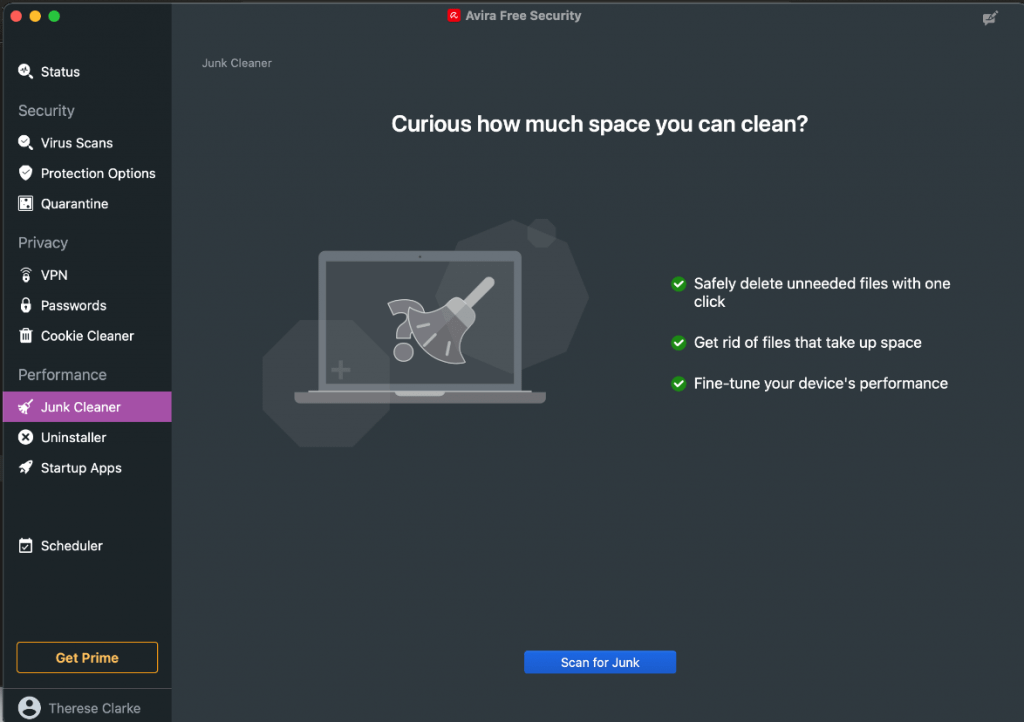Click the Startup Apps rocket icon
The height and width of the screenshot is (722, 1024).
tap(25, 467)
